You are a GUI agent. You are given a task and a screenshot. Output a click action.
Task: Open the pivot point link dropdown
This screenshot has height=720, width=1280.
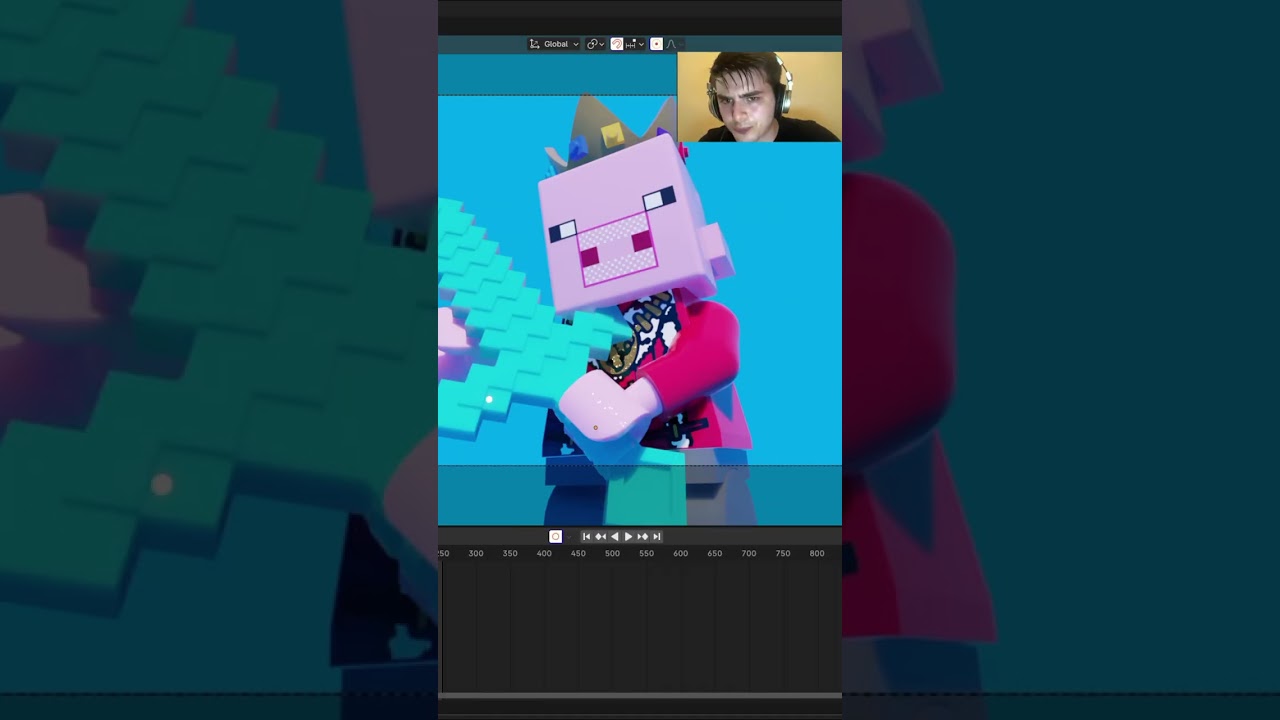[x=595, y=44]
